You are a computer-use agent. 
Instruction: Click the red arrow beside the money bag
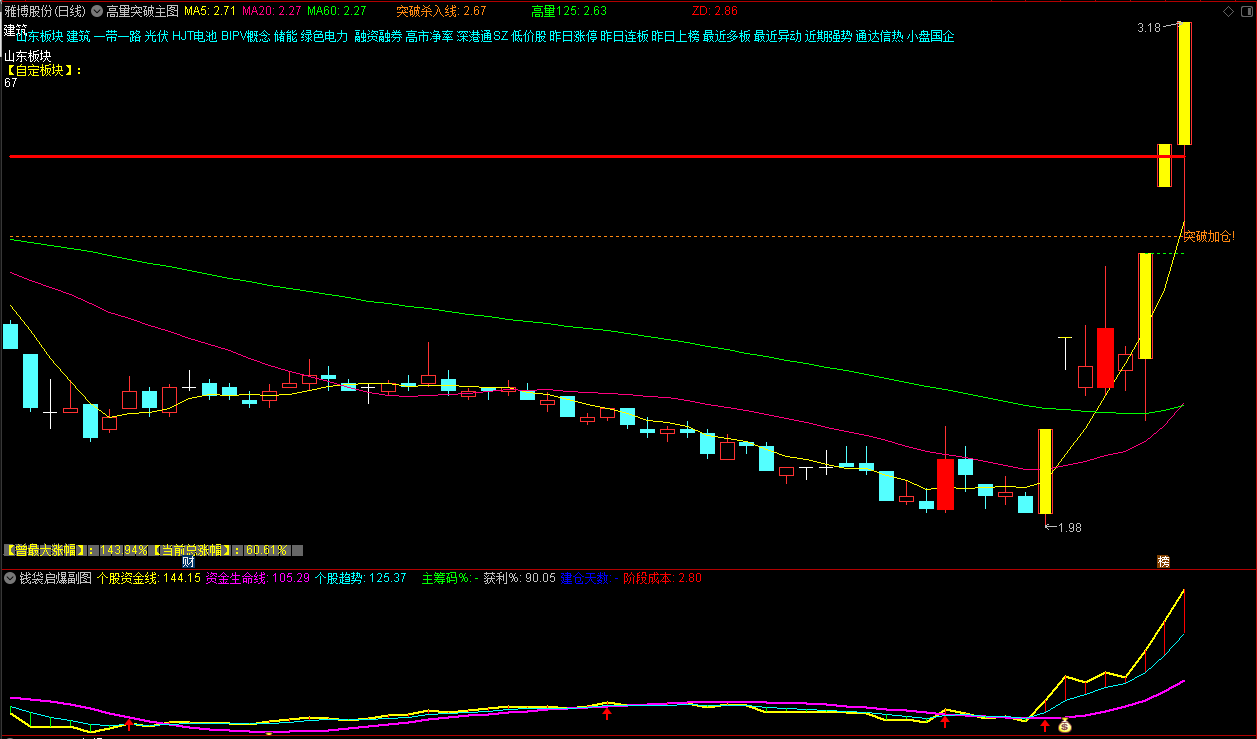[x=1045, y=725]
